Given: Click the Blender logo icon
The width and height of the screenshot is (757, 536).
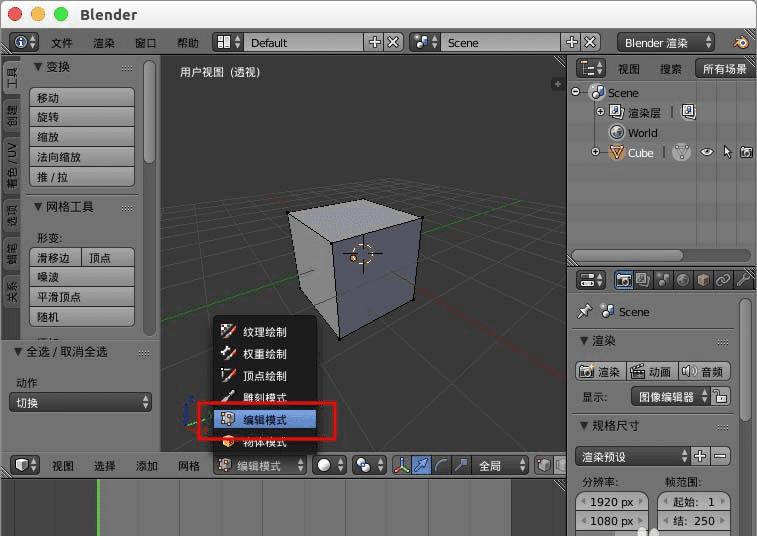Looking at the screenshot, I should 741,42.
